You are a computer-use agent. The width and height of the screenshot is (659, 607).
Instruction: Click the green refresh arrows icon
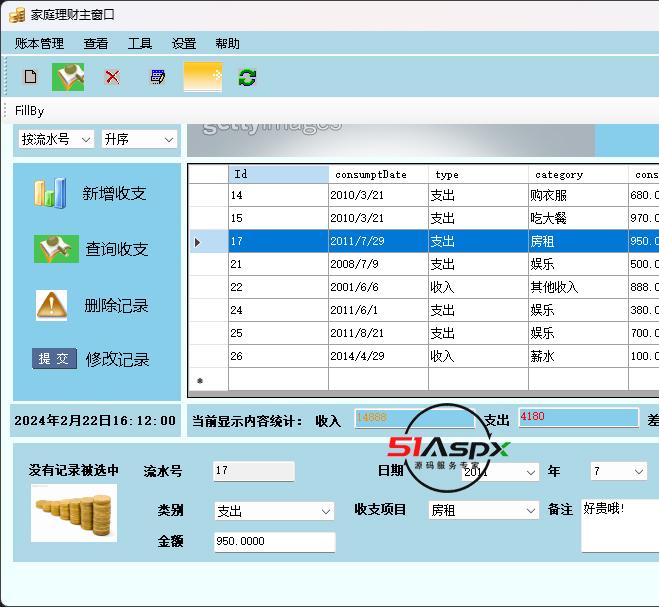[247, 77]
